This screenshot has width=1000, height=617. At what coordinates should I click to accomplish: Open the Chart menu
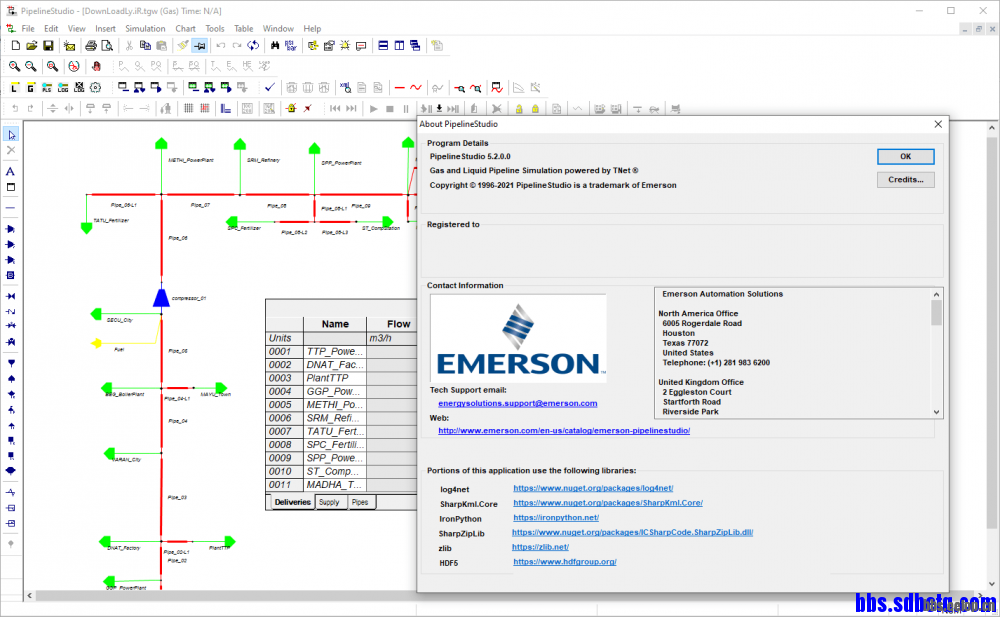click(x=186, y=29)
